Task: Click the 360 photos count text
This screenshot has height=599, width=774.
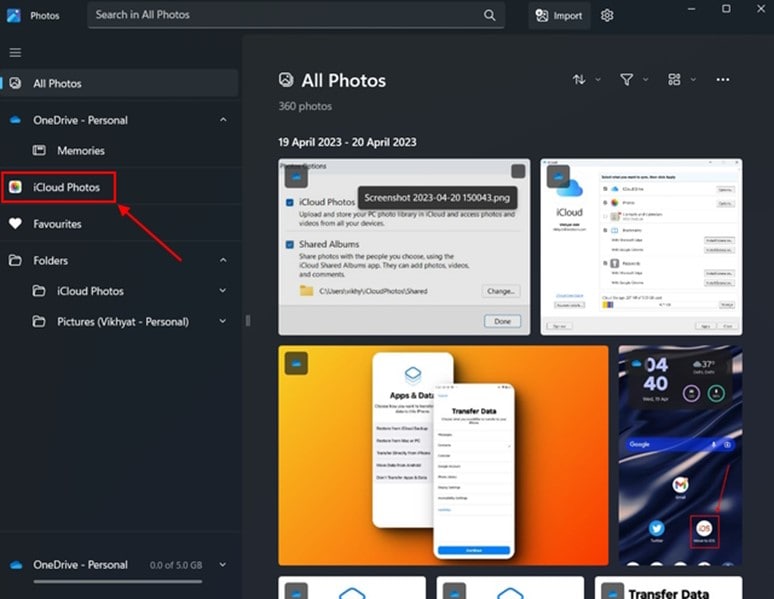Action: tap(305, 106)
